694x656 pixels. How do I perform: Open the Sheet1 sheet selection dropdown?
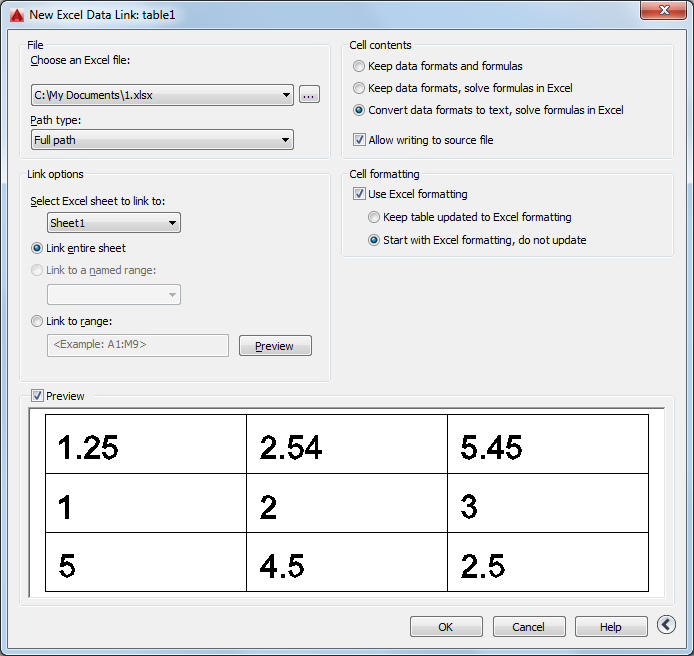114,223
